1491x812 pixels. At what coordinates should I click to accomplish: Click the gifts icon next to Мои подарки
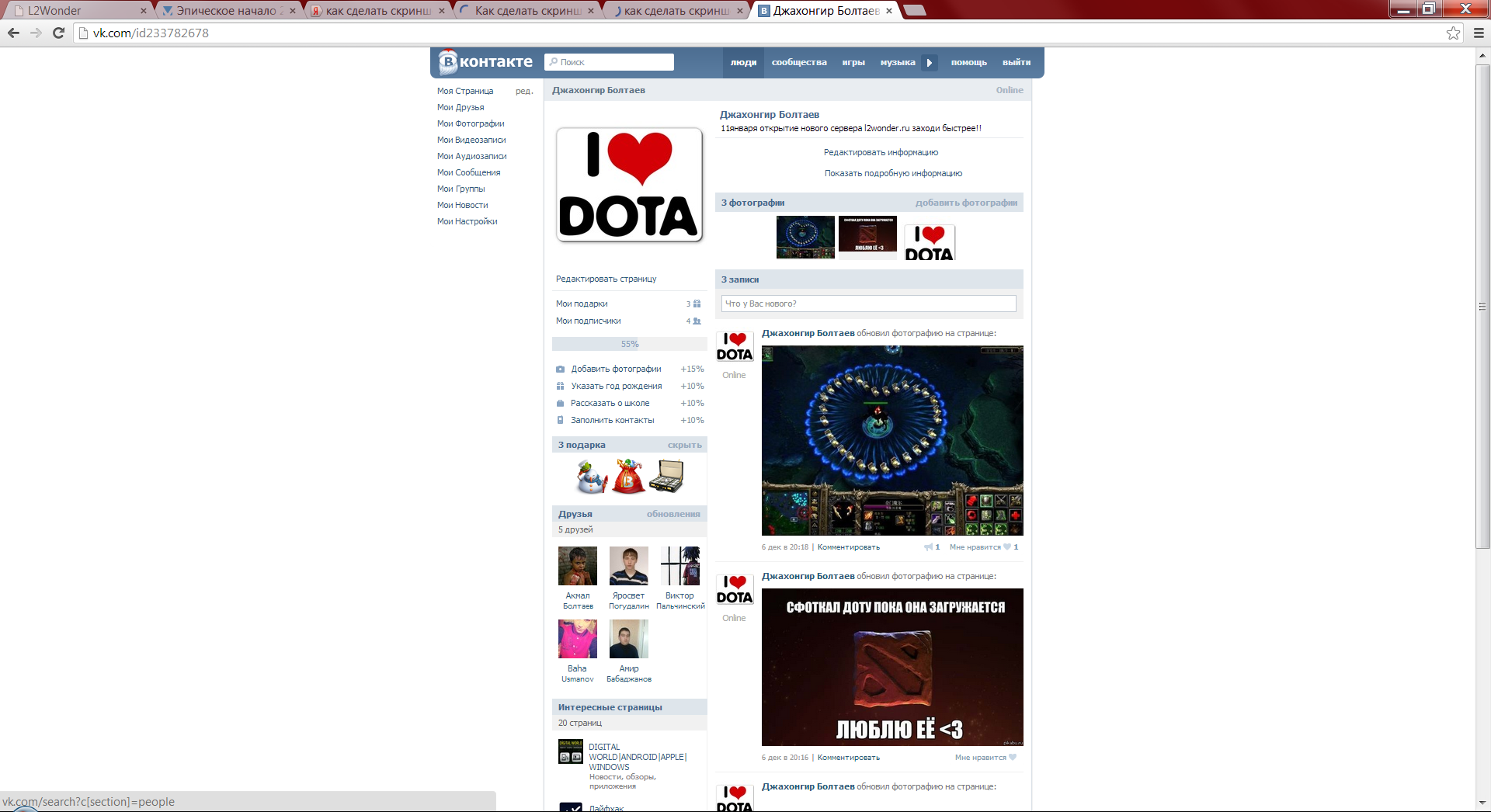tap(697, 304)
